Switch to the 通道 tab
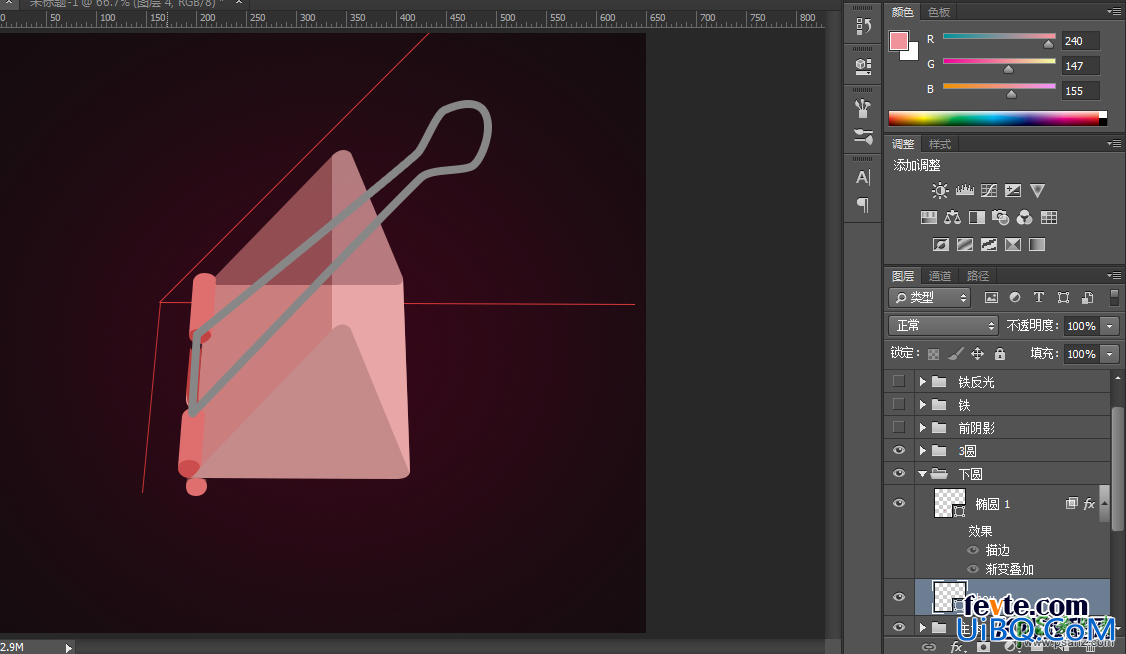Viewport: 1126px width, 654px height. [939, 276]
